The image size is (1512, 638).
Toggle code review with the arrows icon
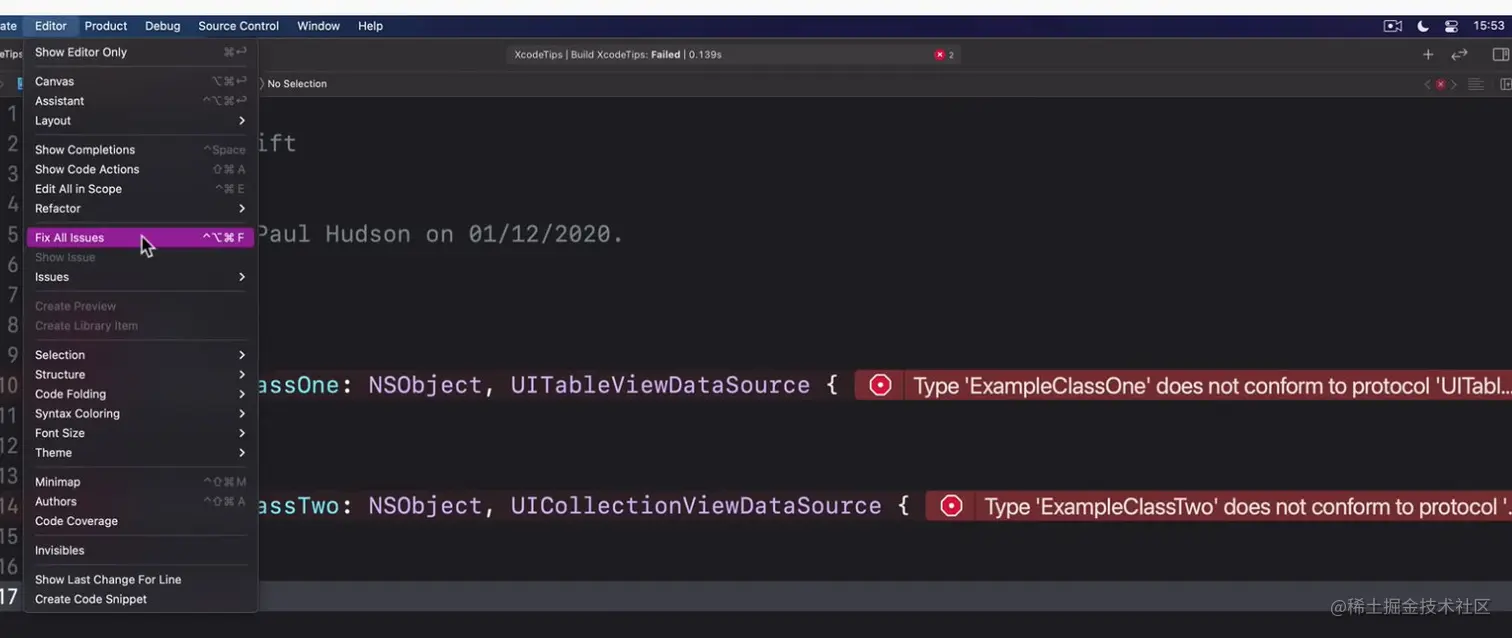[x=1460, y=55]
